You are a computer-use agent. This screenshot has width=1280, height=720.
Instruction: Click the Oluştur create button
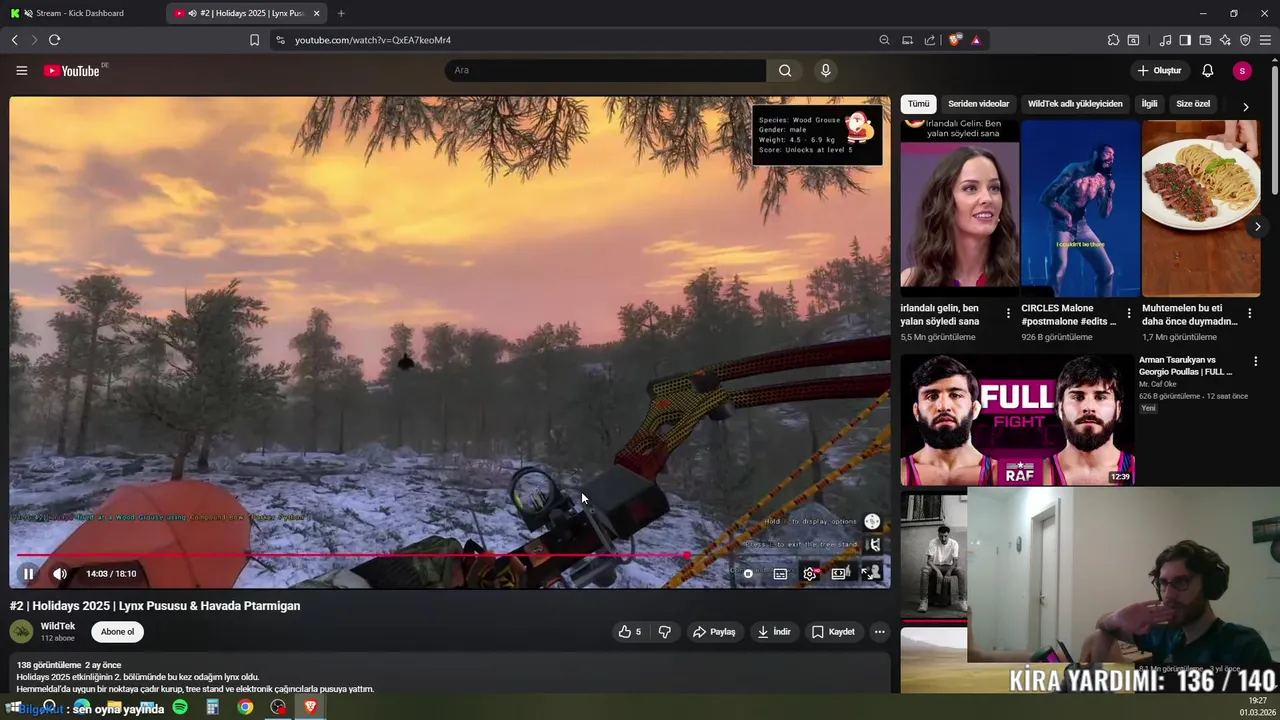[x=1159, y=70]
